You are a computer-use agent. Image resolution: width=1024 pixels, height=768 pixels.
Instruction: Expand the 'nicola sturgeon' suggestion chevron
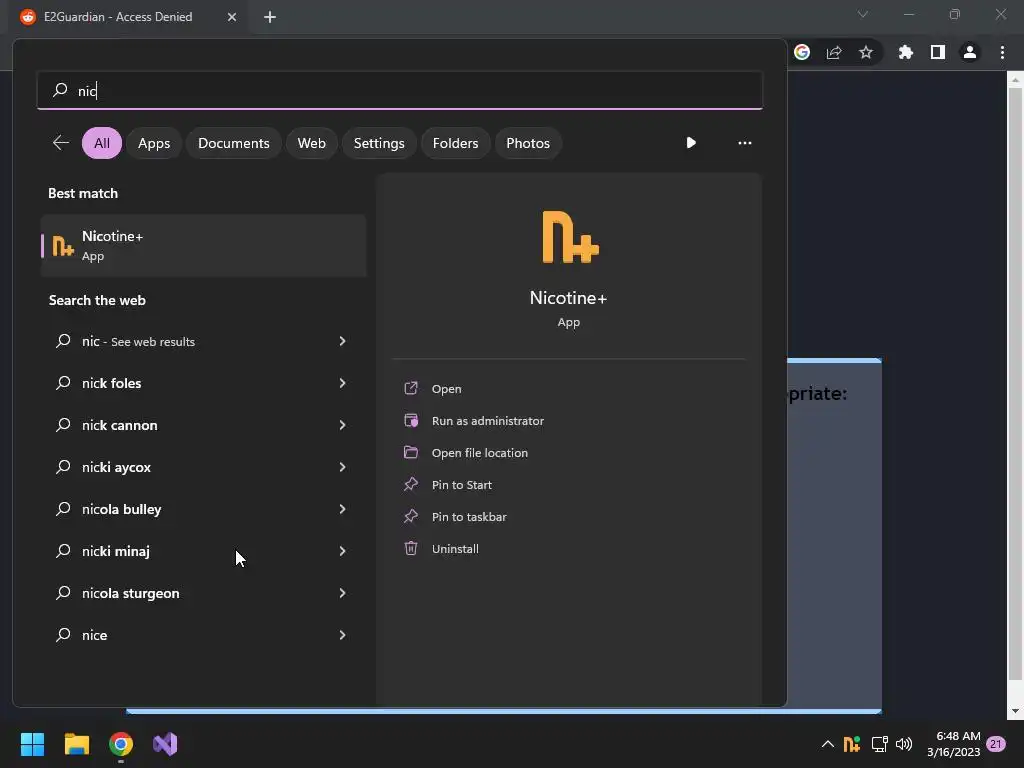tap(342, 593)
